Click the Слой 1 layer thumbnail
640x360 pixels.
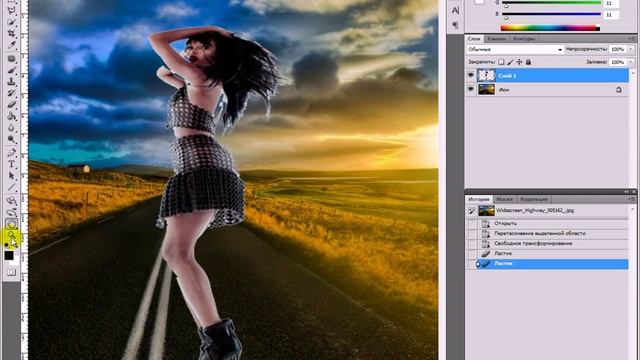pyautogui.click(x=486, y=76)
